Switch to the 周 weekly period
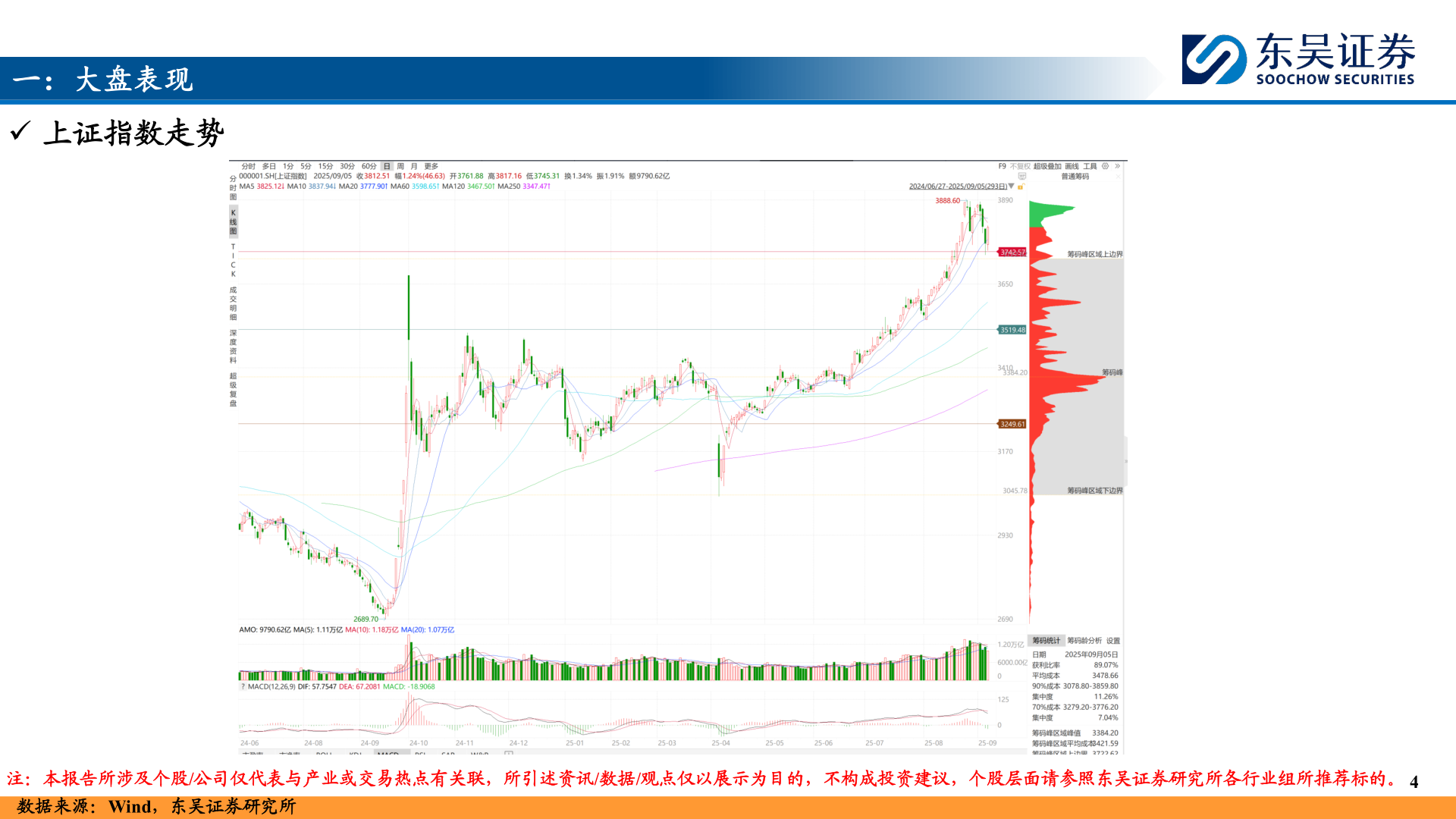The width and height of the screenshot is (1456, 819). 400,166
